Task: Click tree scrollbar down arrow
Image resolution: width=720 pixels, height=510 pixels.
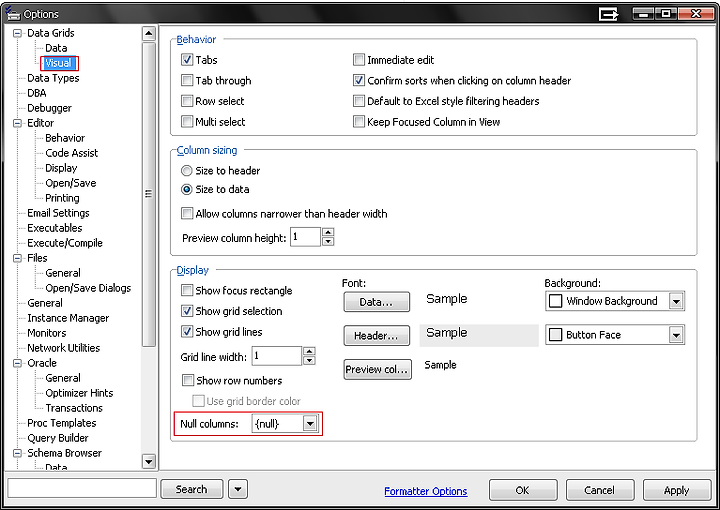Action: (x=149, y=461)
